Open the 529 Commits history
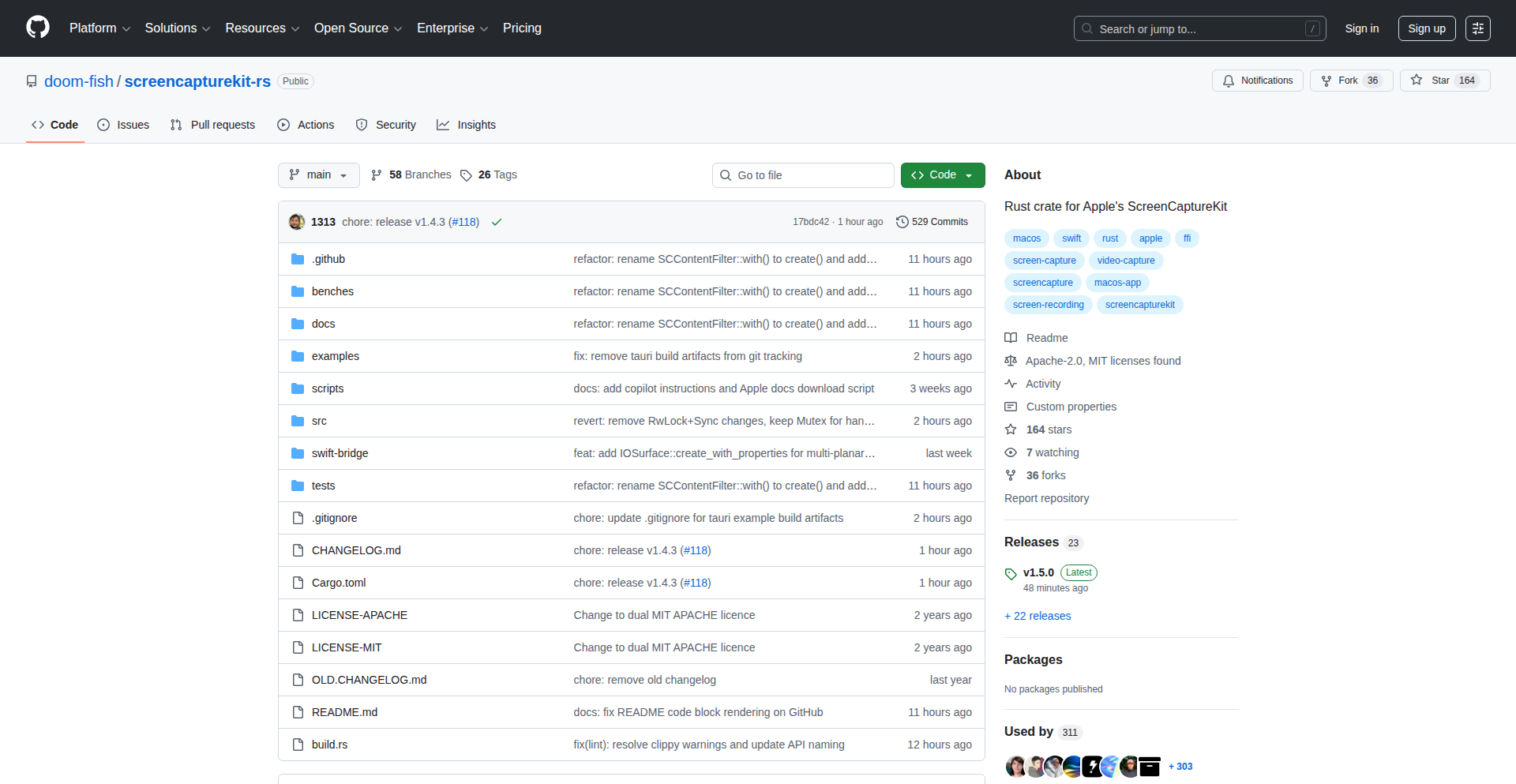The image size is (1516, 784). click(x=932, y=222)
